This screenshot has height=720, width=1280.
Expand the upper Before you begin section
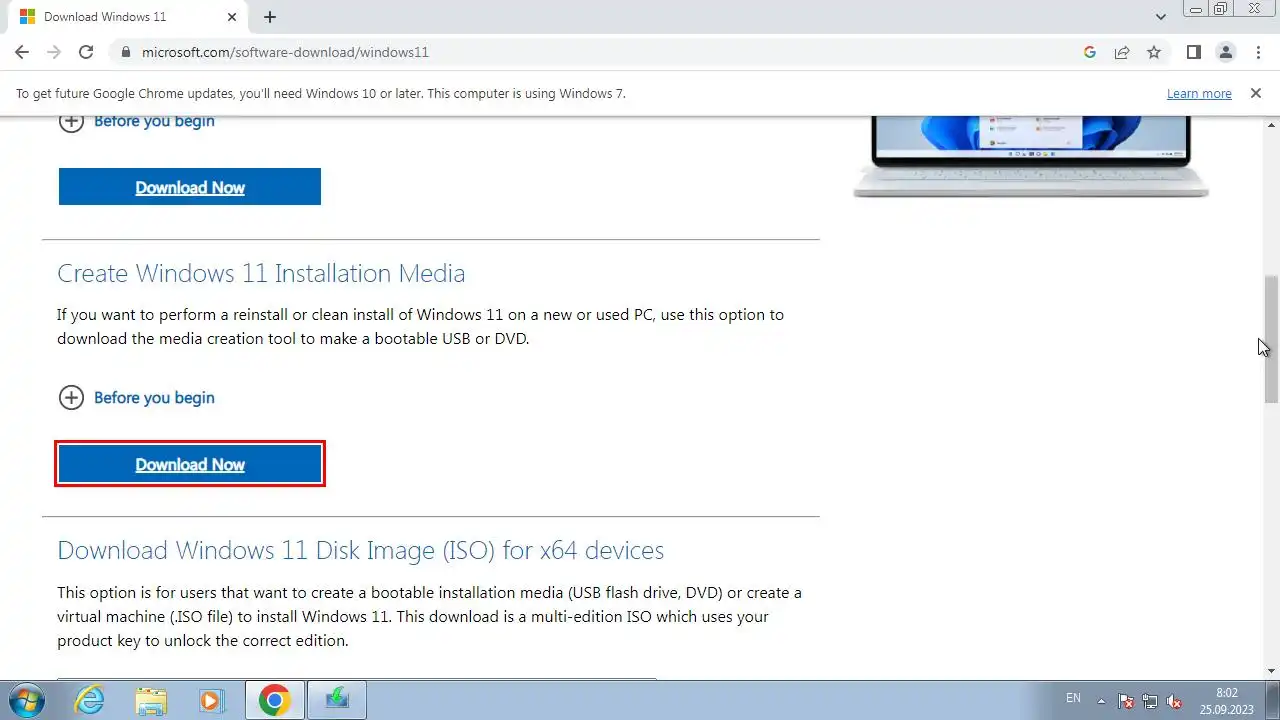point(137,122)
